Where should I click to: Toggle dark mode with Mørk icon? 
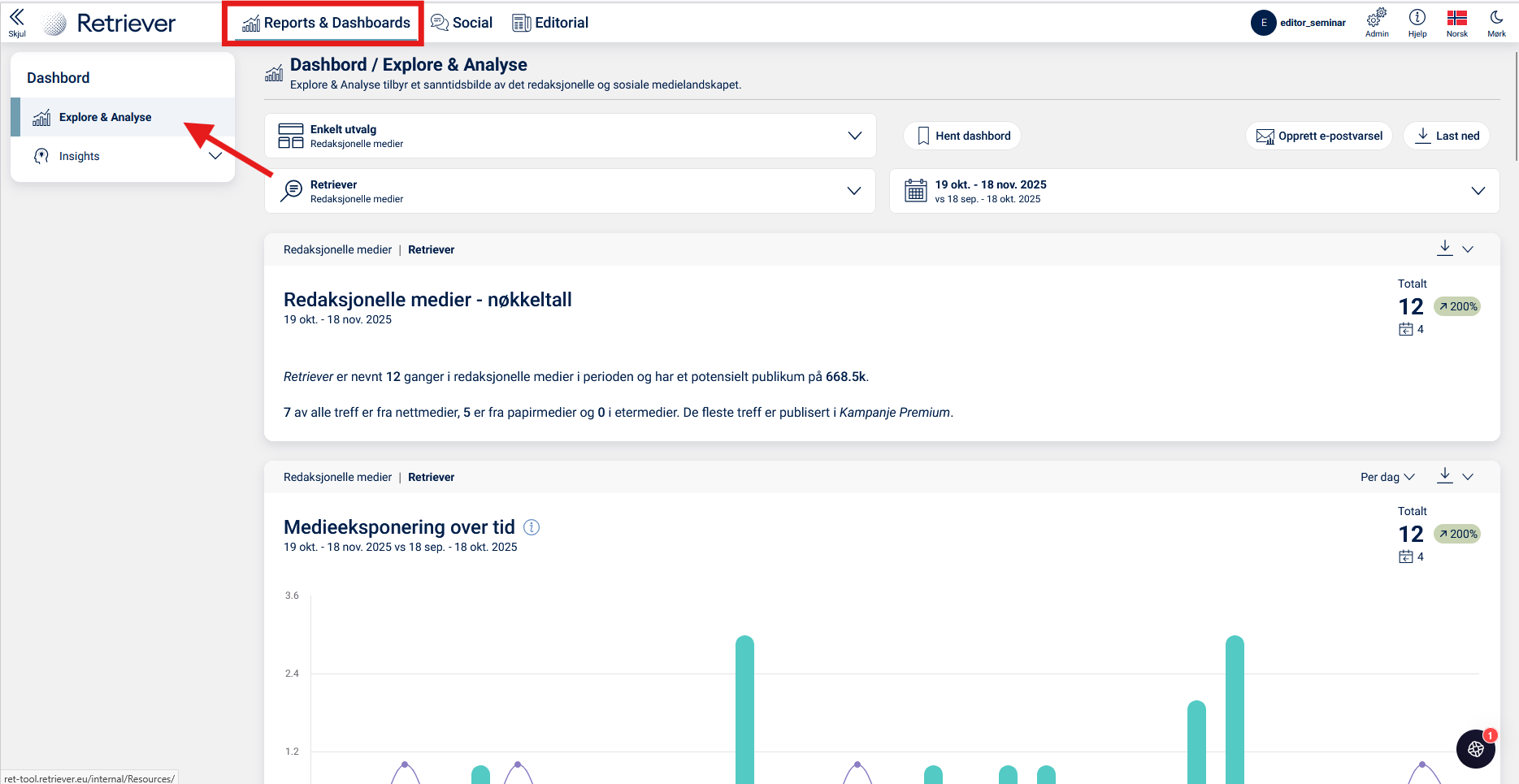coord(1497,23)
